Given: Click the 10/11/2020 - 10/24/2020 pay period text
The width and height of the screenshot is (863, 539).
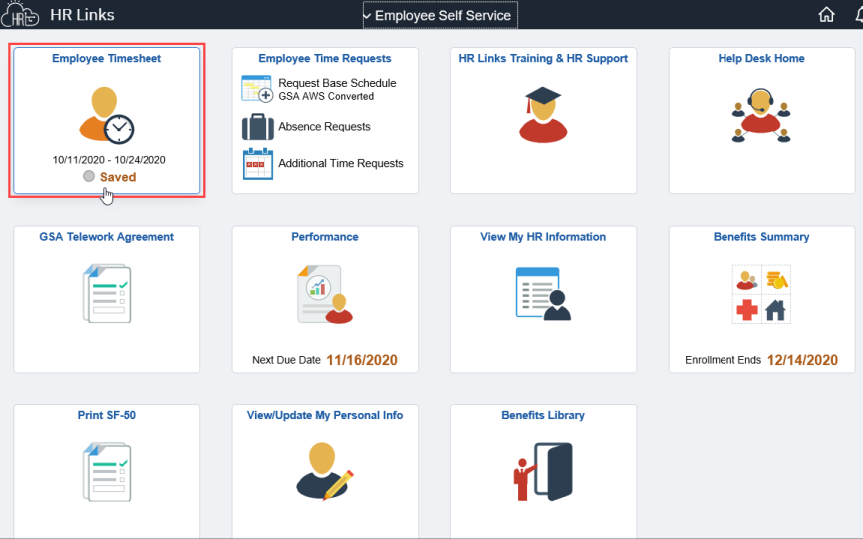Looking at the screenshot, I should [x=109, y=160].
